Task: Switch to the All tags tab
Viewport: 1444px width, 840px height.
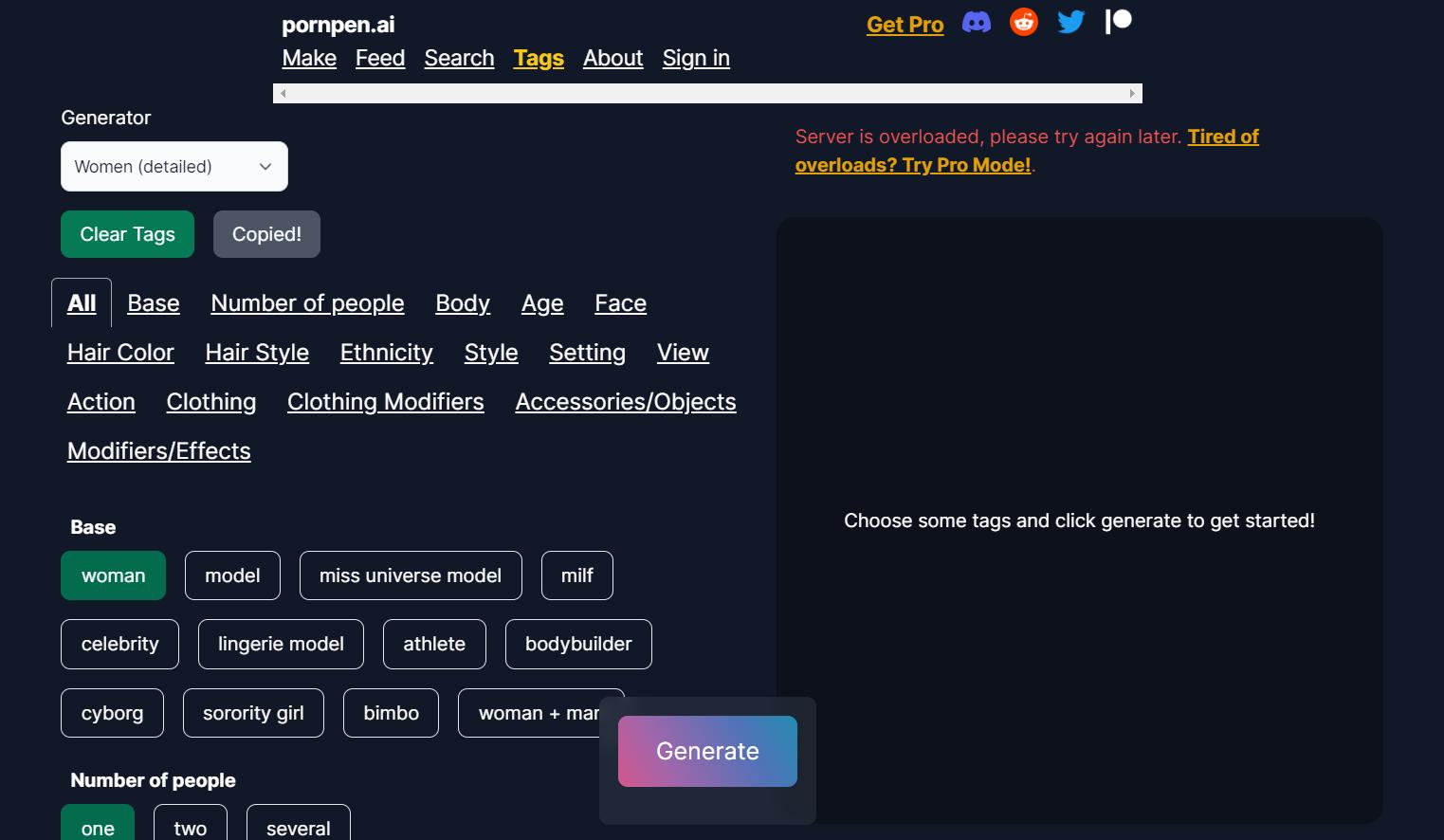Action: tap(82, 303)
